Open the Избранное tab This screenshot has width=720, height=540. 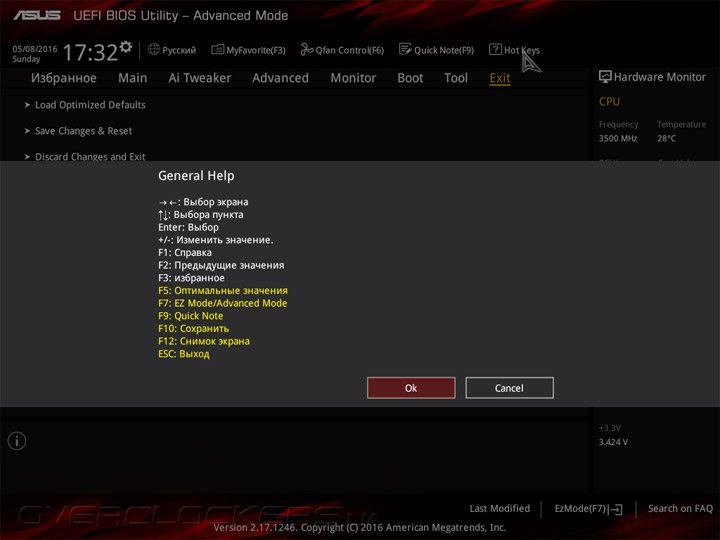(x=64, y=78)
